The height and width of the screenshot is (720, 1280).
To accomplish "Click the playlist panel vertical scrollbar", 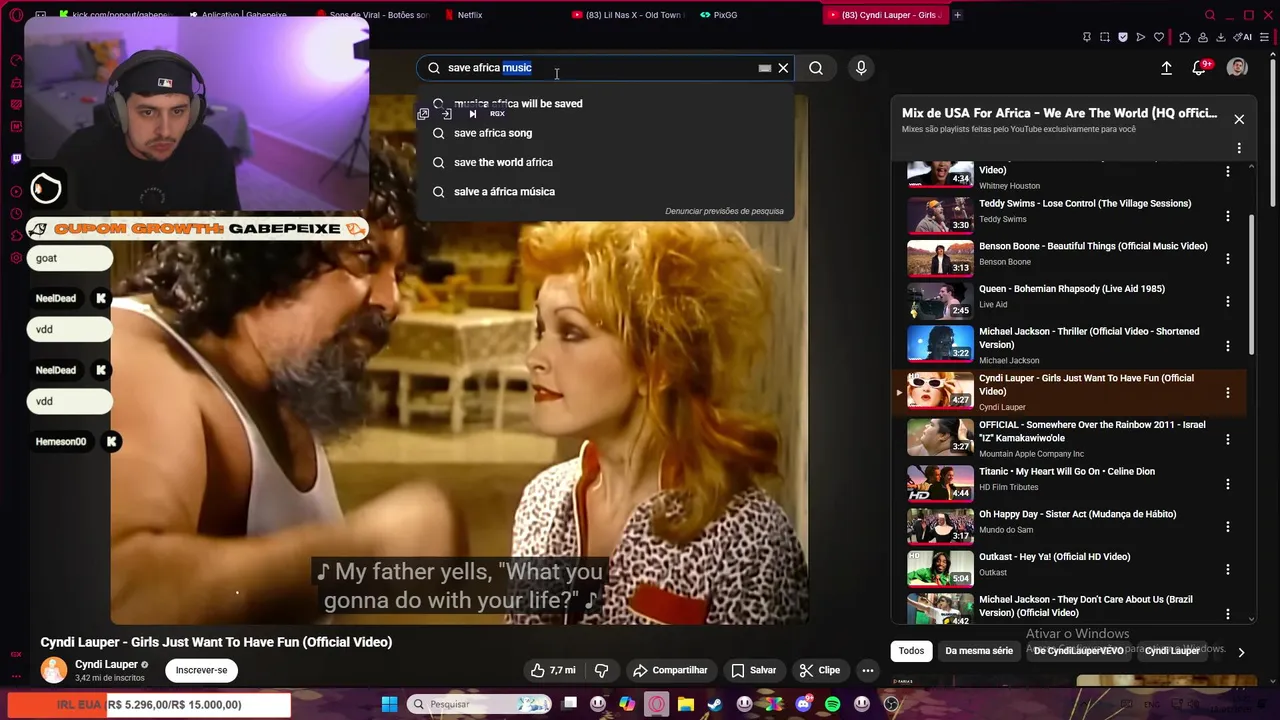I will (x=1252, y=285).
